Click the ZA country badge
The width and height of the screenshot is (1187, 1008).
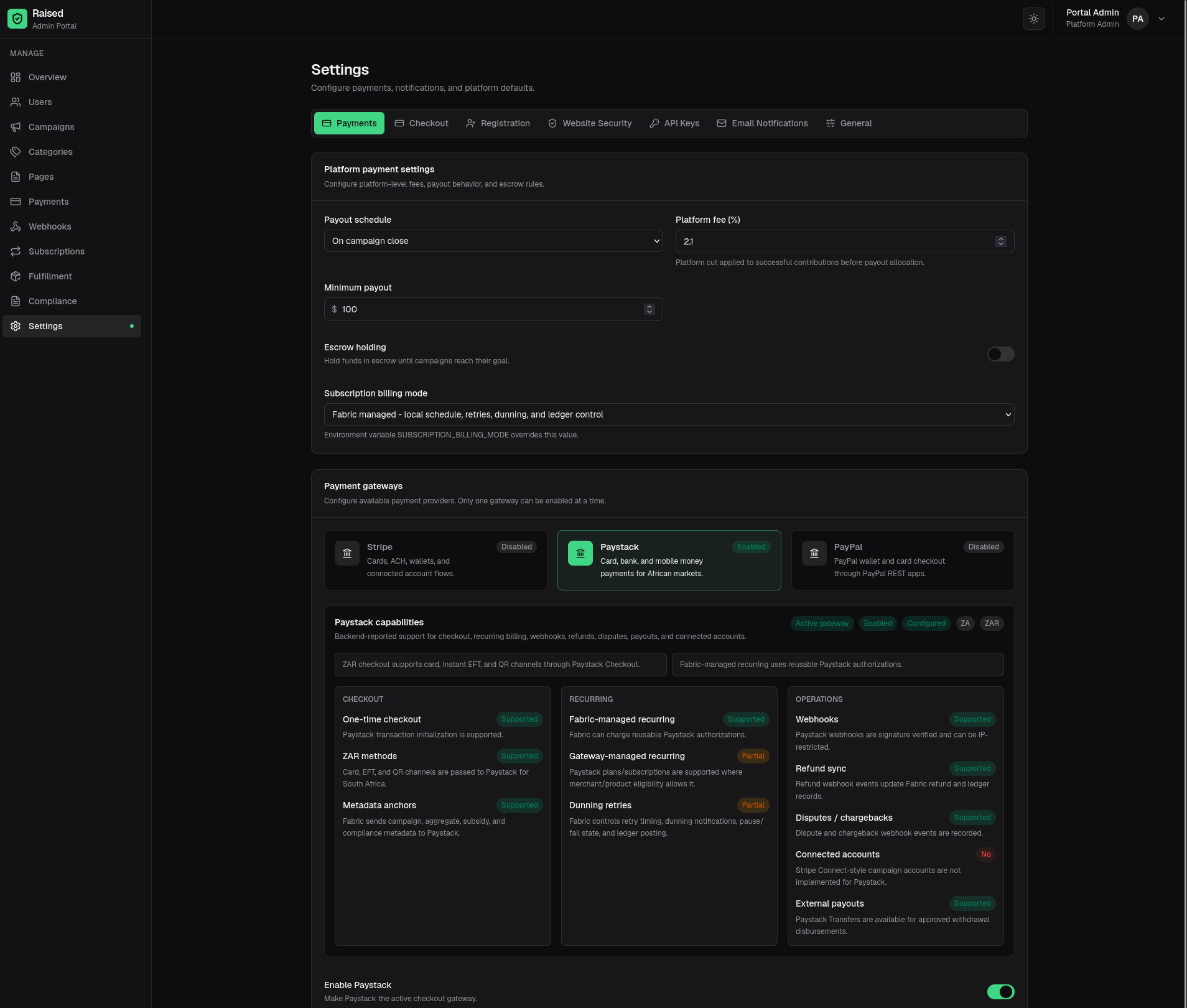point(965,623)
